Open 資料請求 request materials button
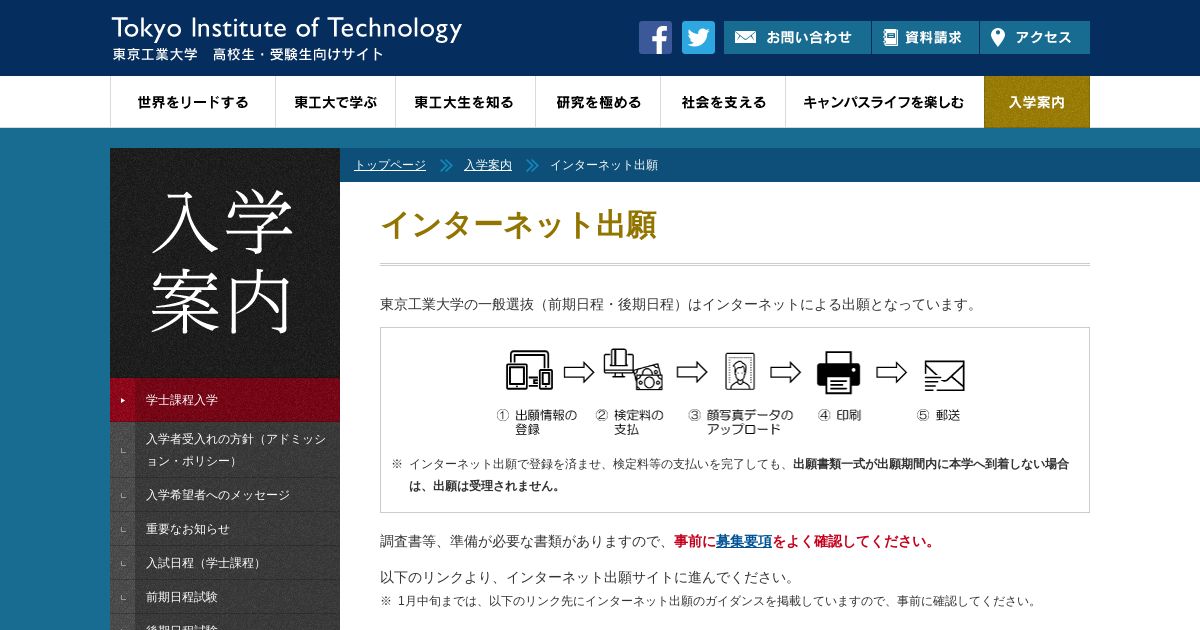 pyautogui.click(x=925, y=37)
